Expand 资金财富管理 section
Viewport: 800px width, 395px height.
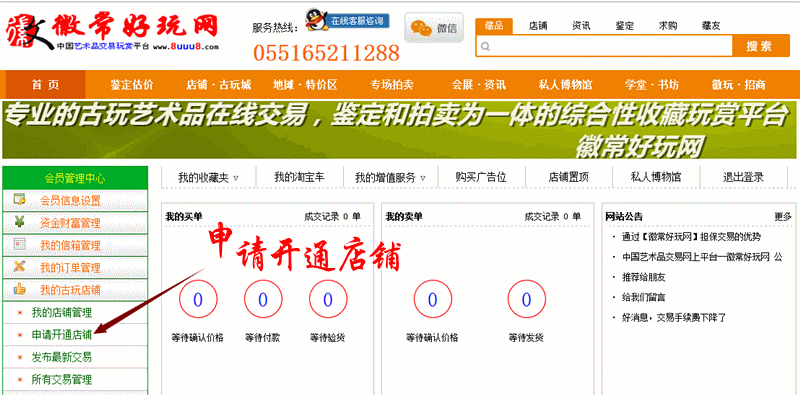(x=75, y=223)
